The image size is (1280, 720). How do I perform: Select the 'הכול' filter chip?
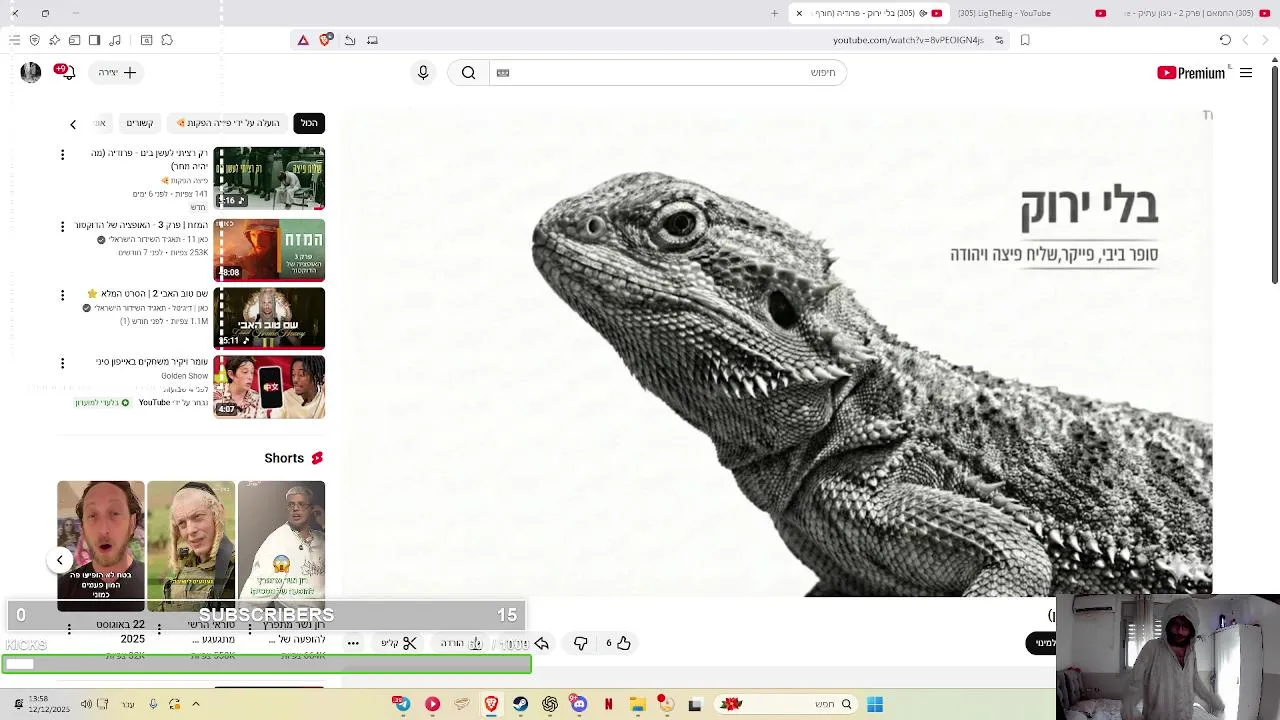(x=309, y=123)
